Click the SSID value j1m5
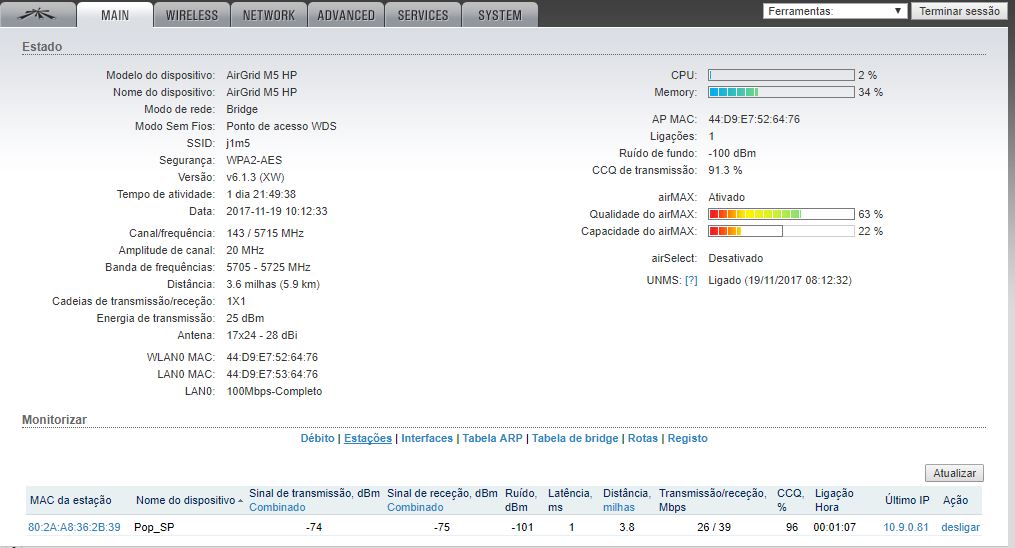 [238, 143]
